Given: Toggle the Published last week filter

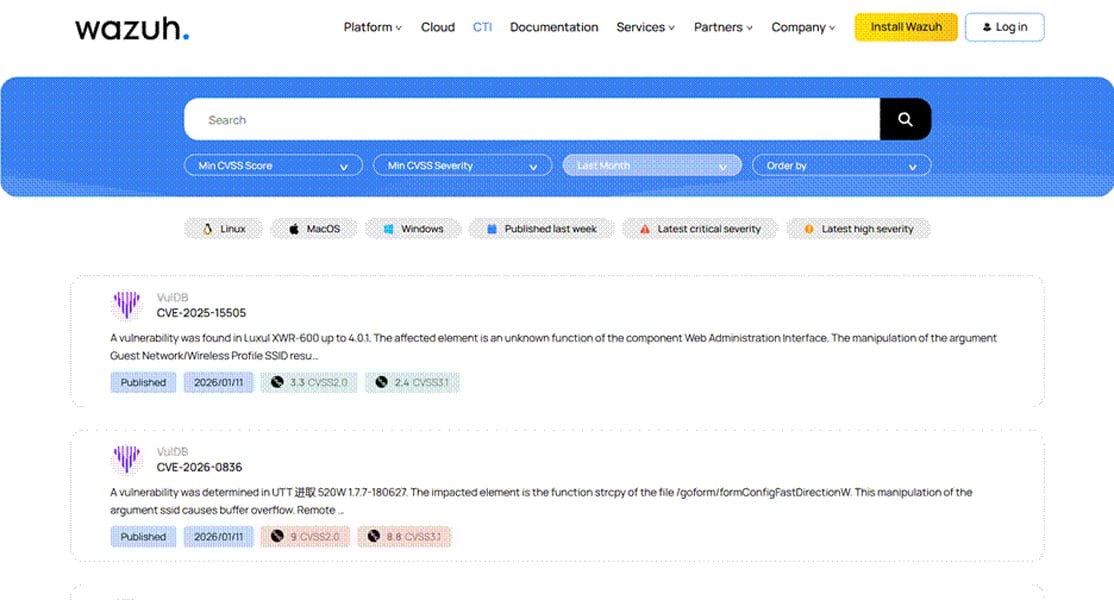Looking at the screenshot, I should point(541,228).
